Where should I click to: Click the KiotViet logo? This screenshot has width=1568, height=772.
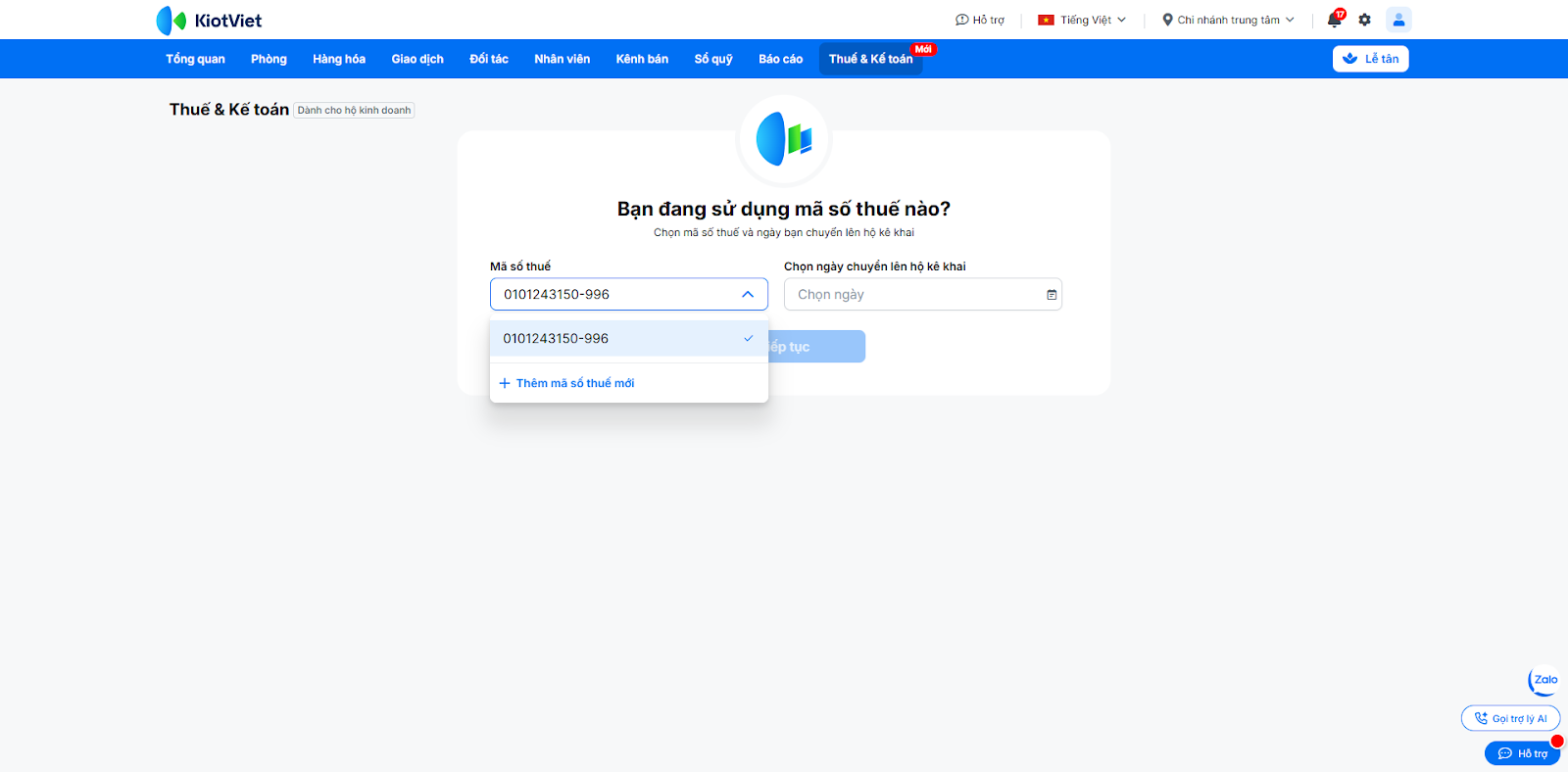(209, 20)
